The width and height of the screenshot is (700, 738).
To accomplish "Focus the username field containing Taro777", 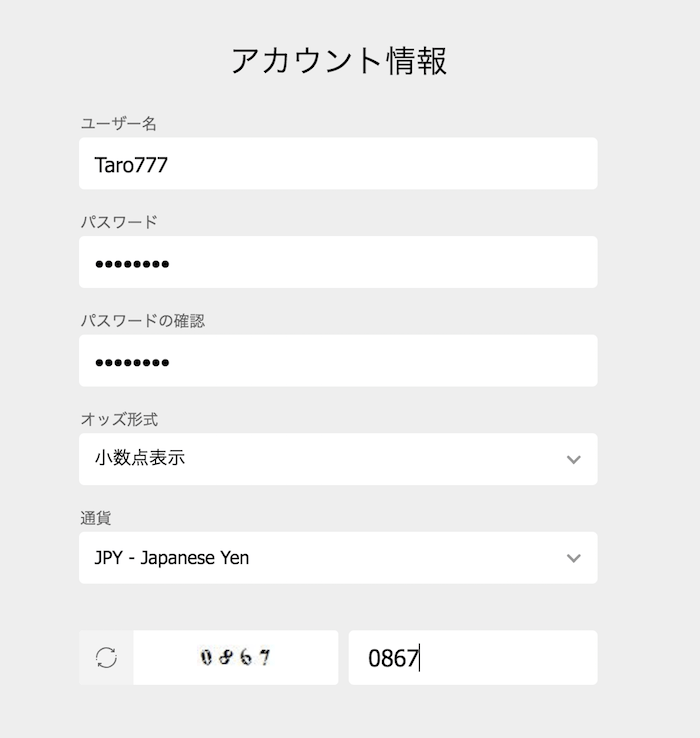I will [338, 164].
